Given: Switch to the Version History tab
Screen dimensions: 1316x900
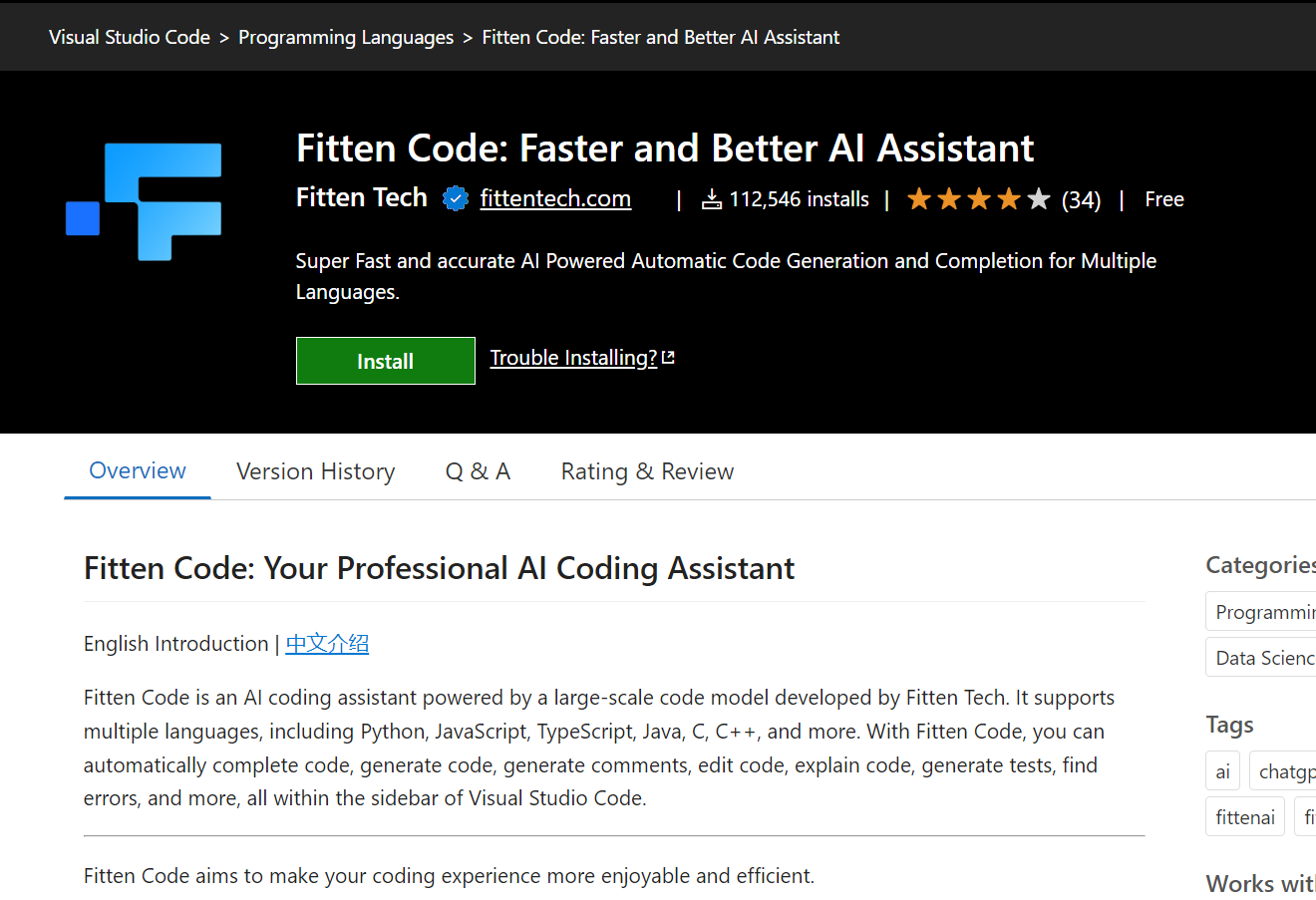Looking at the screenshot, I should coord(316,471).
